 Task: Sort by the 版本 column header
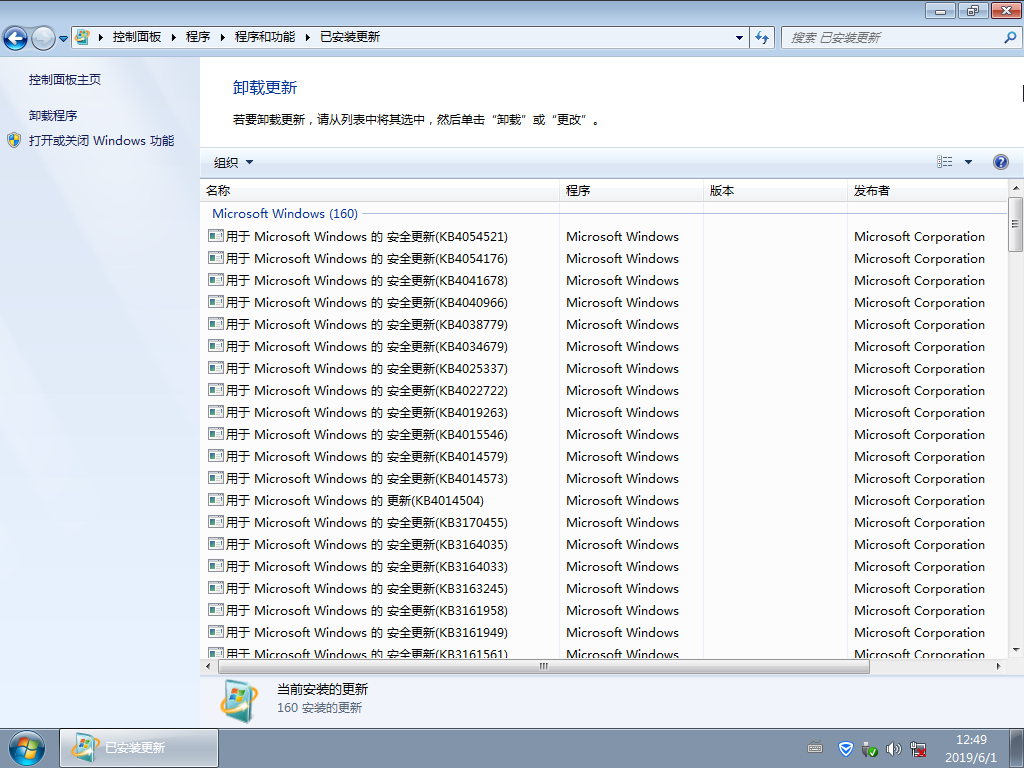click(x=775, y=191)
